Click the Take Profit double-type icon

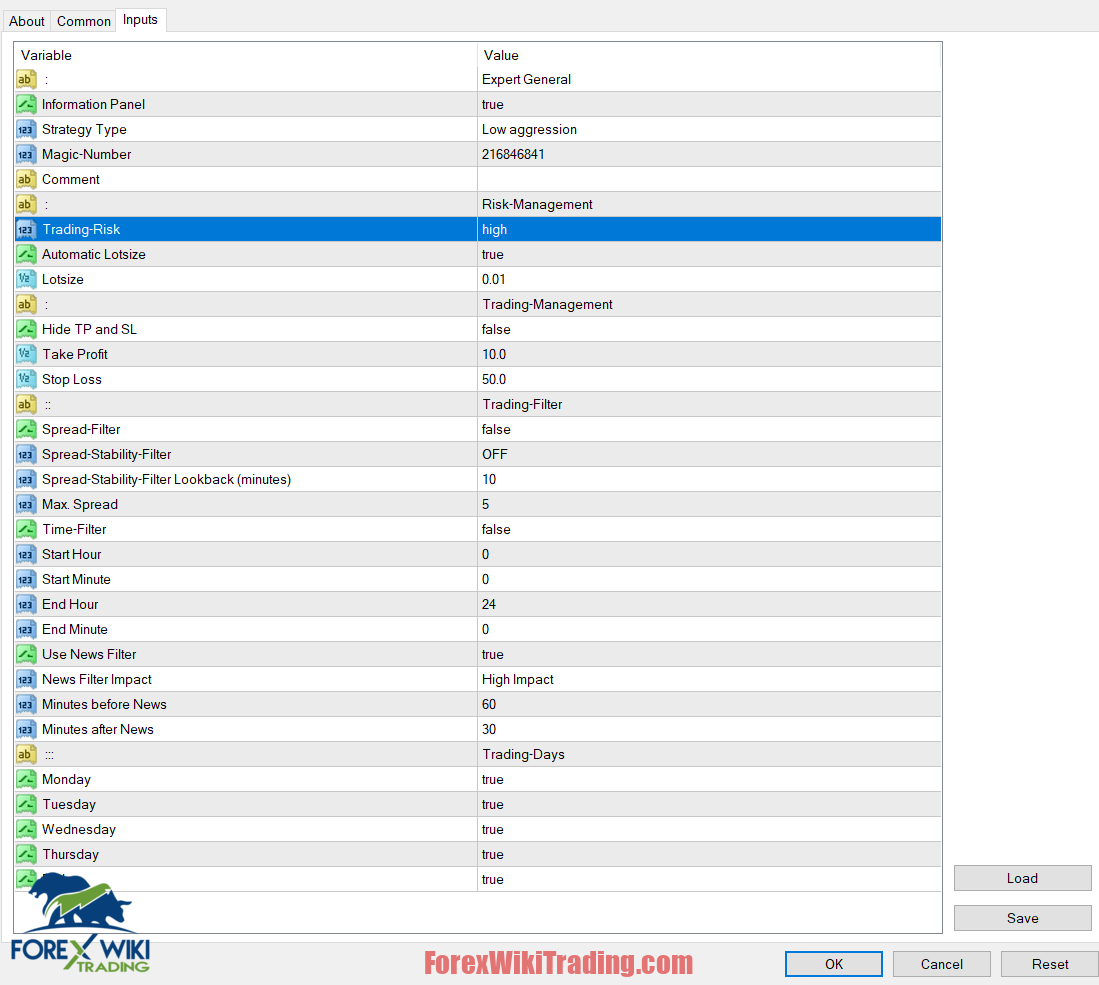coord(26,355)
